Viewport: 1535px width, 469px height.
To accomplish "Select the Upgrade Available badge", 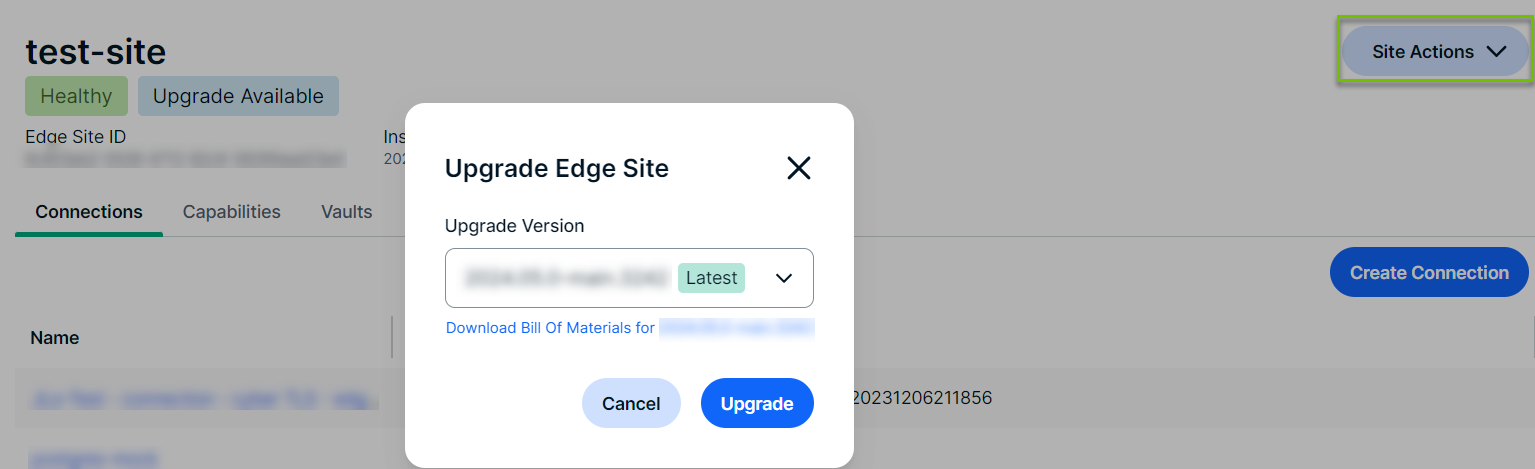I will (x=238, y=96).
